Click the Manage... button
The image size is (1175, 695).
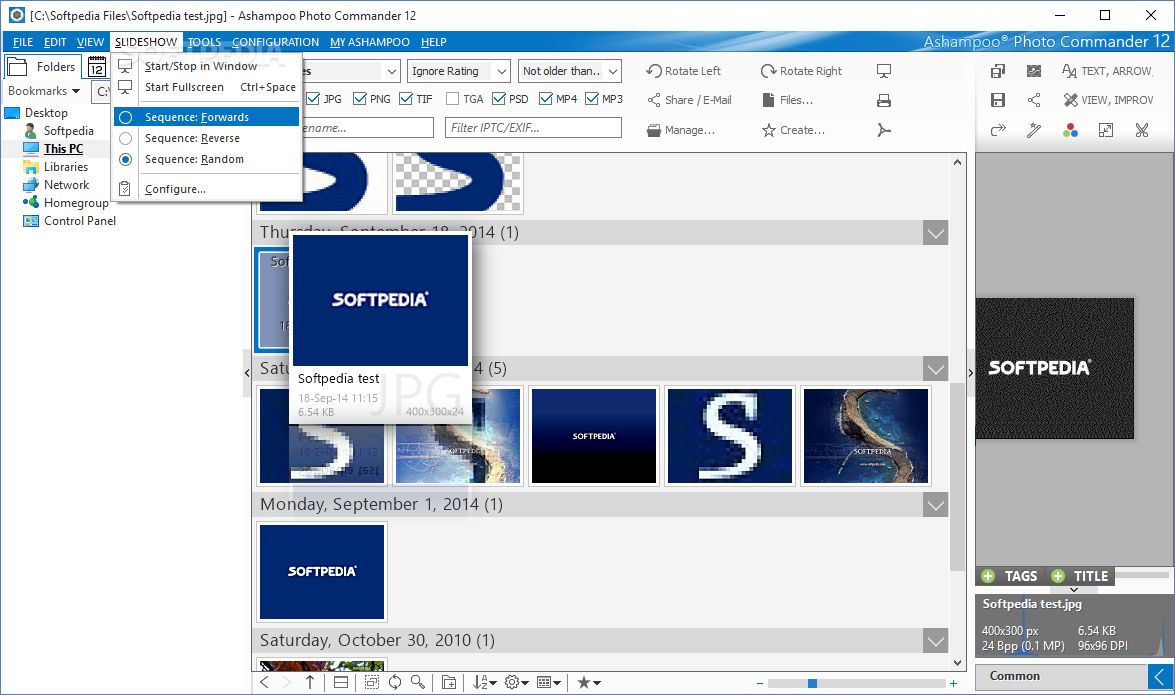[681, 130]
